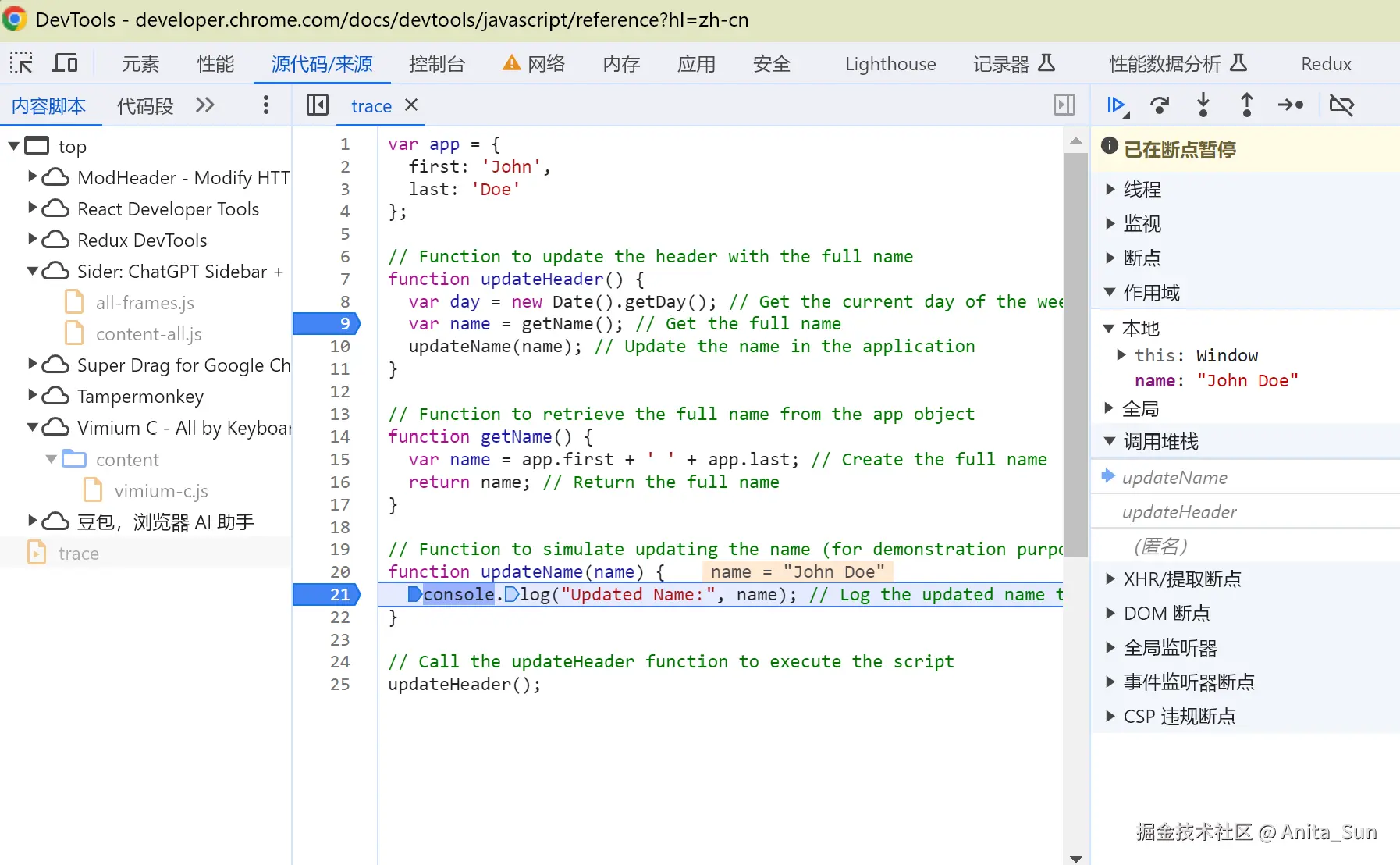1400x865 pixels.
Task: Select the trace file in navigator
Action: pyautogui.click(x=78, y=554)
